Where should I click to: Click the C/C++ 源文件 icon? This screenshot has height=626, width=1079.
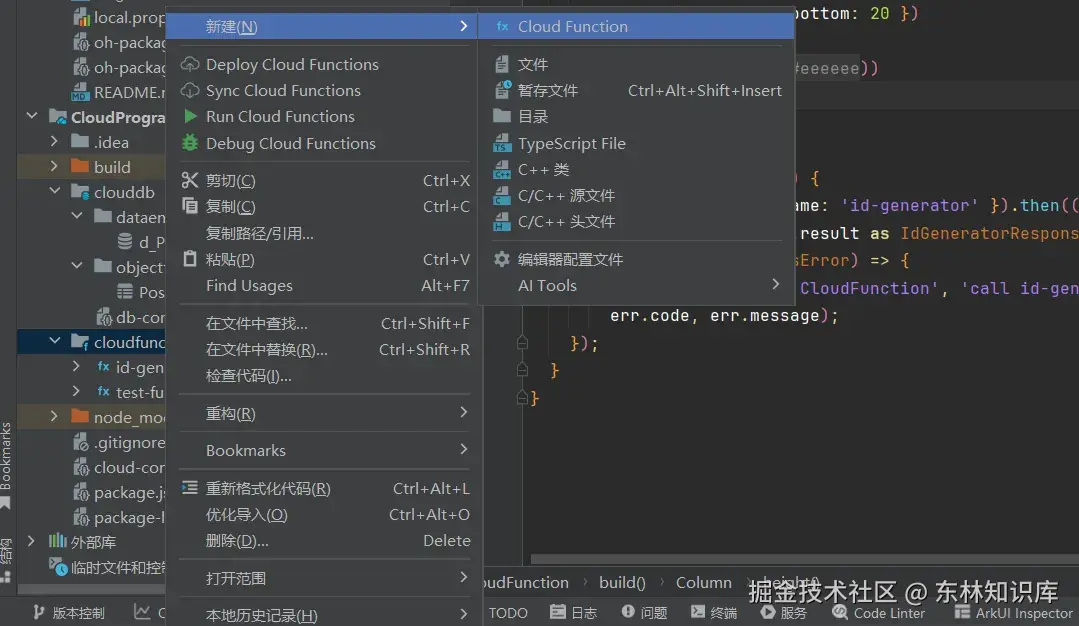502,195
